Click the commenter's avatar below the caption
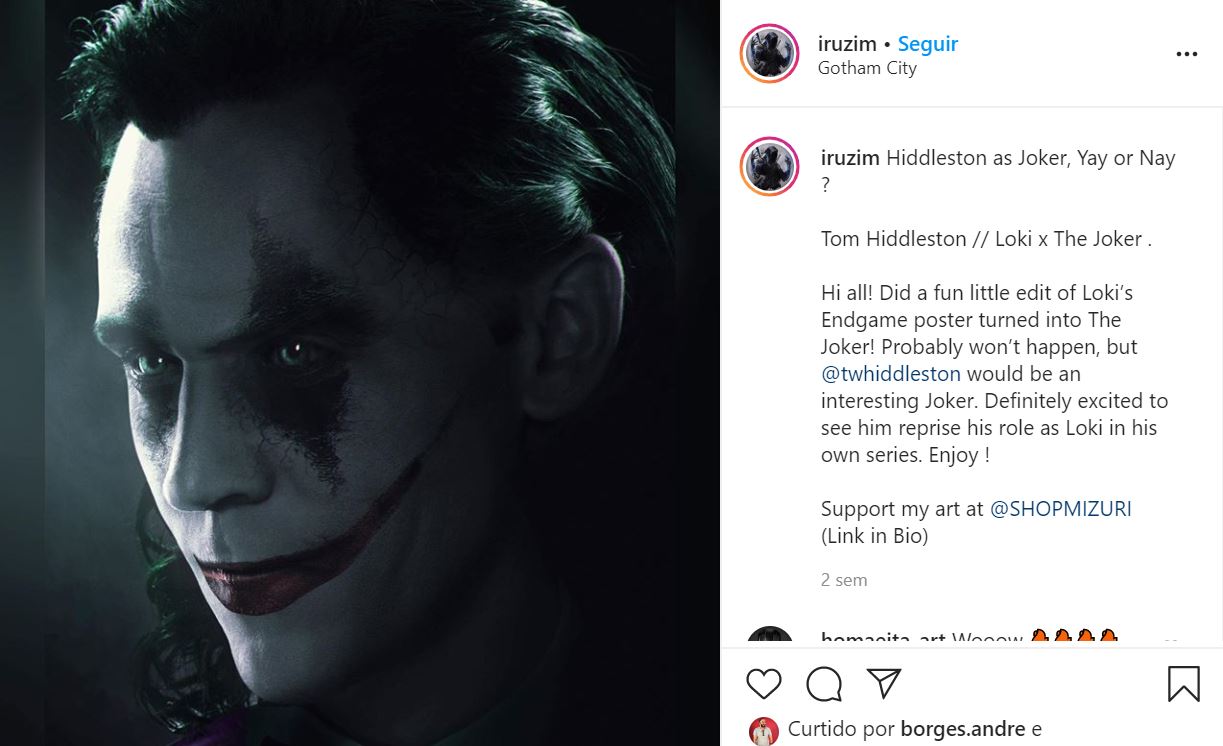 point(770,637)
